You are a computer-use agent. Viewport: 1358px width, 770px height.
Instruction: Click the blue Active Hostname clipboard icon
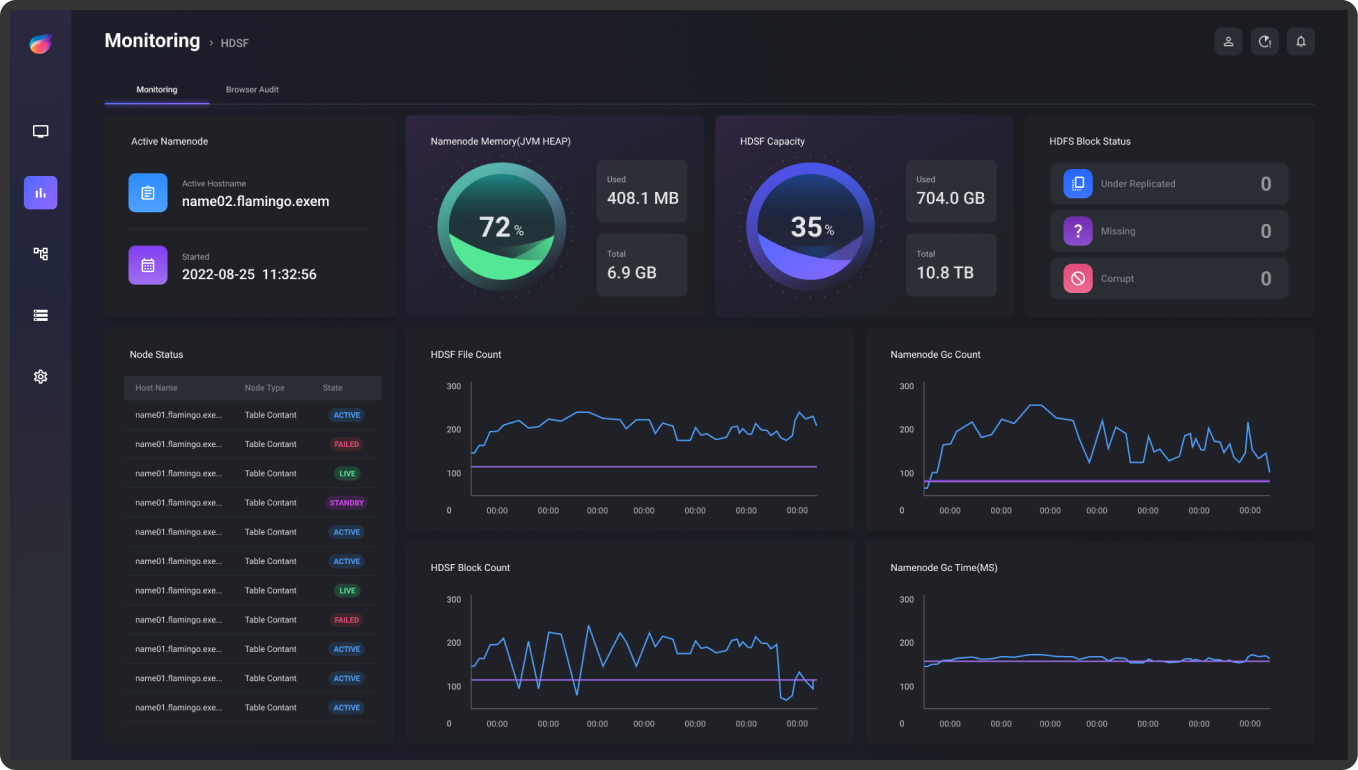click(x=148, y=192)
